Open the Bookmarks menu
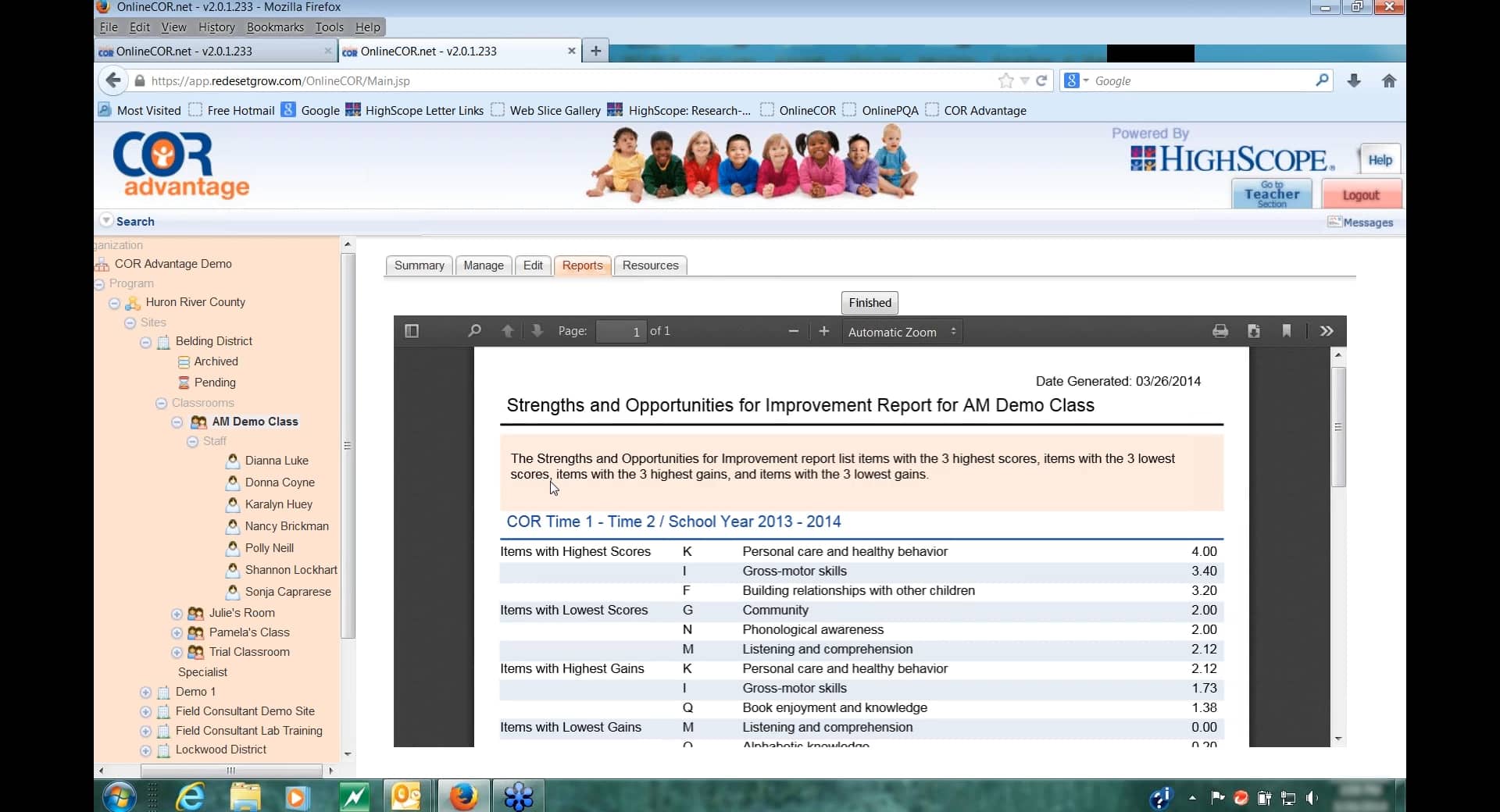This screenshot has height=812, width=1500. pos(275,27)
